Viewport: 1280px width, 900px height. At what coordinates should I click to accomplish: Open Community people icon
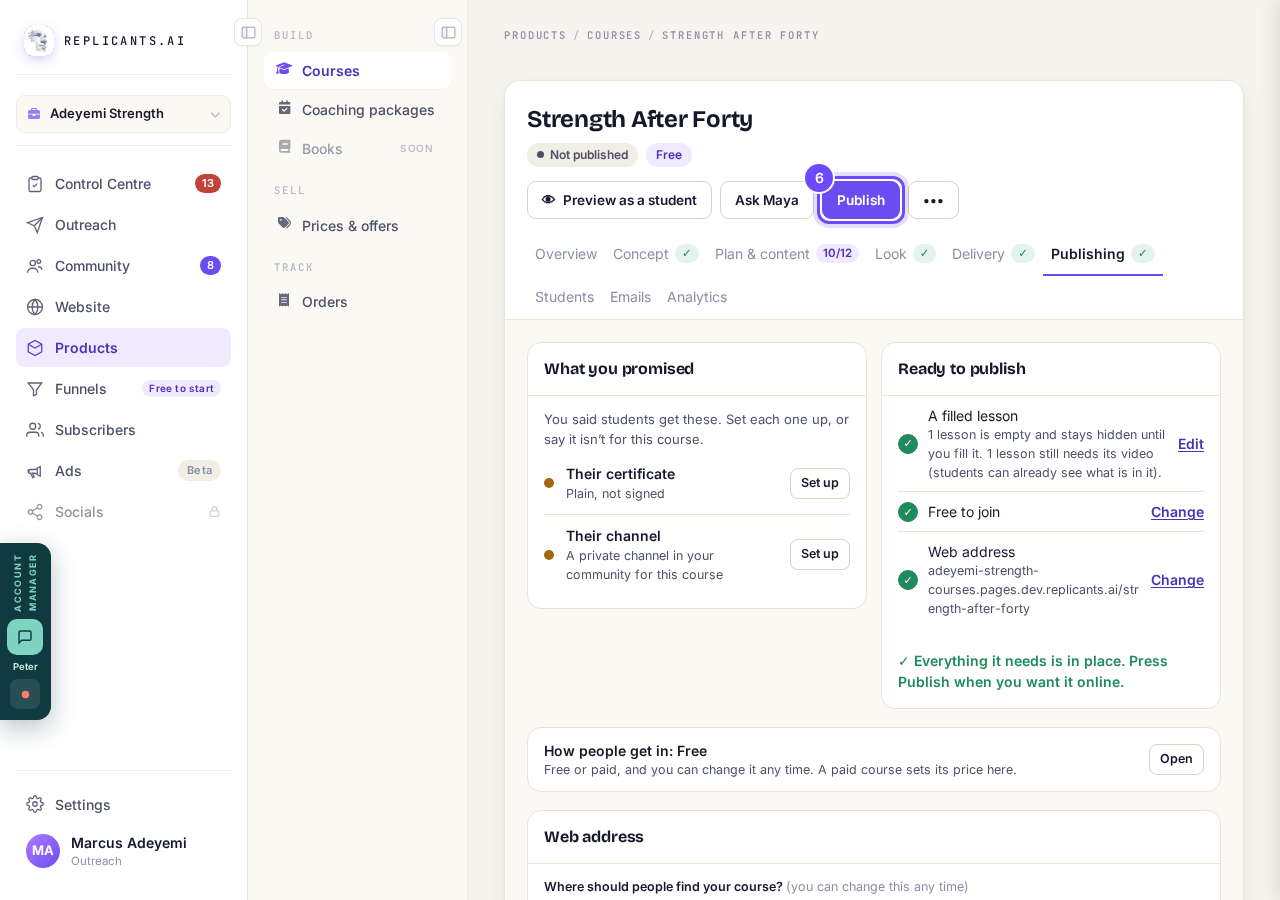click(35, 266)
